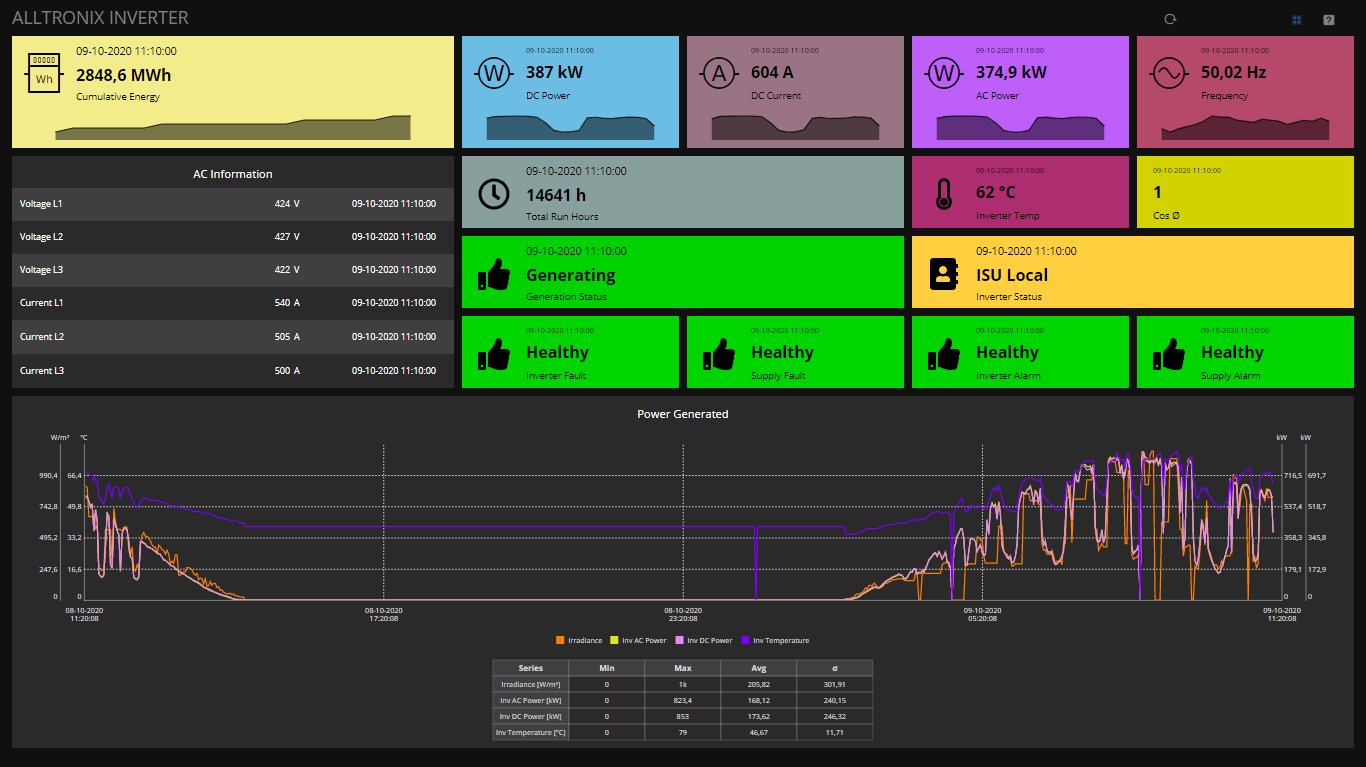
Task: Click the wattmeter icon on DC Power tile
Action: coord(493,73)
